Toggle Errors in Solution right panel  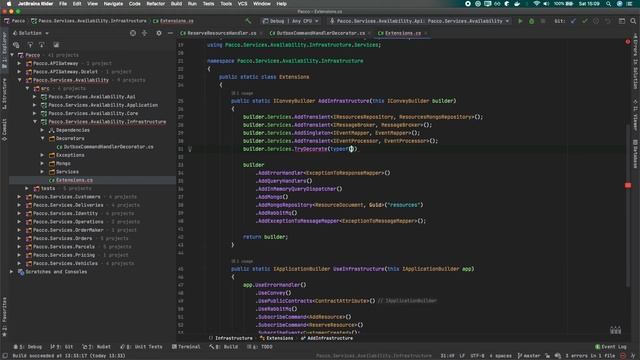pos(636,62)
